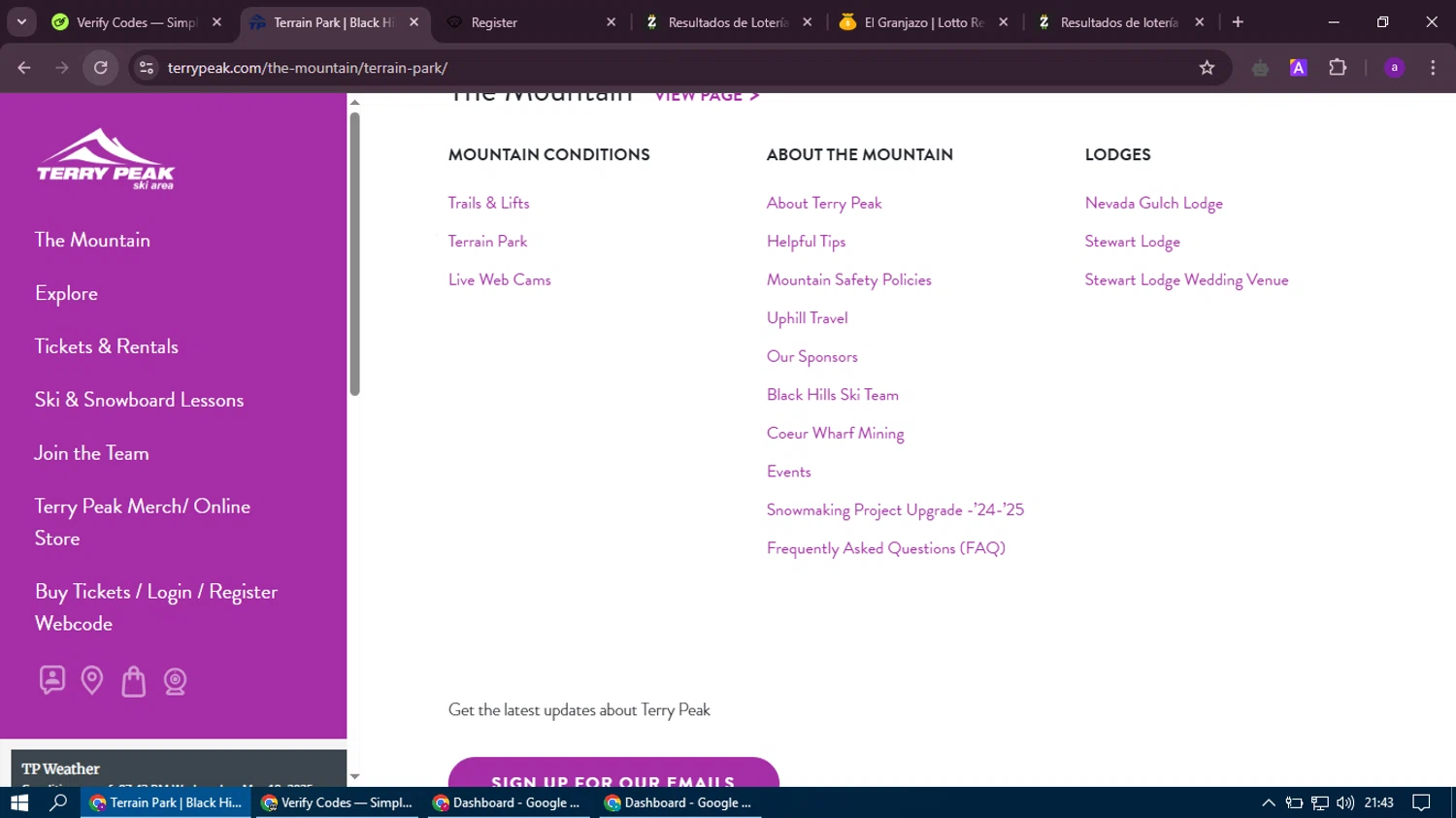Open the Events link
This screenshot has width=1456, height=818.
[x=788, y=472]
